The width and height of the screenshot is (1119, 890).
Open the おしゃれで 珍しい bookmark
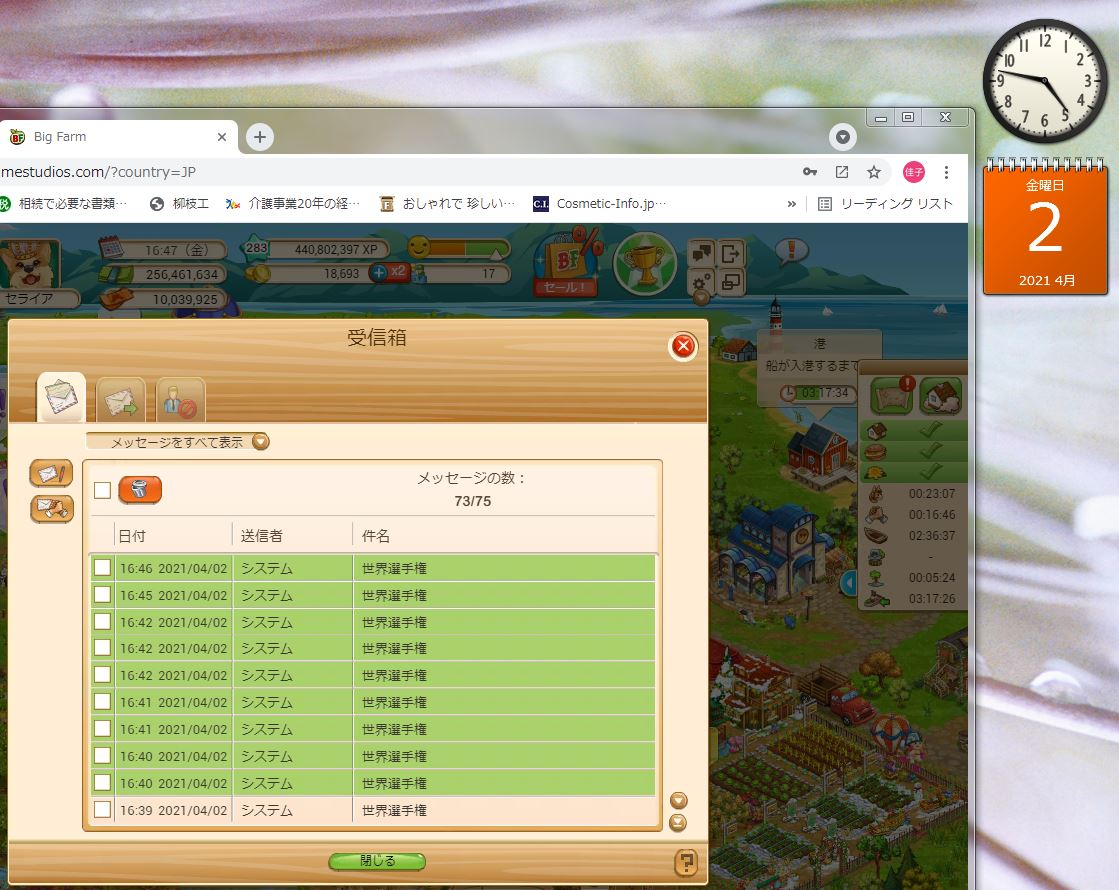click(x=447, y=204)
